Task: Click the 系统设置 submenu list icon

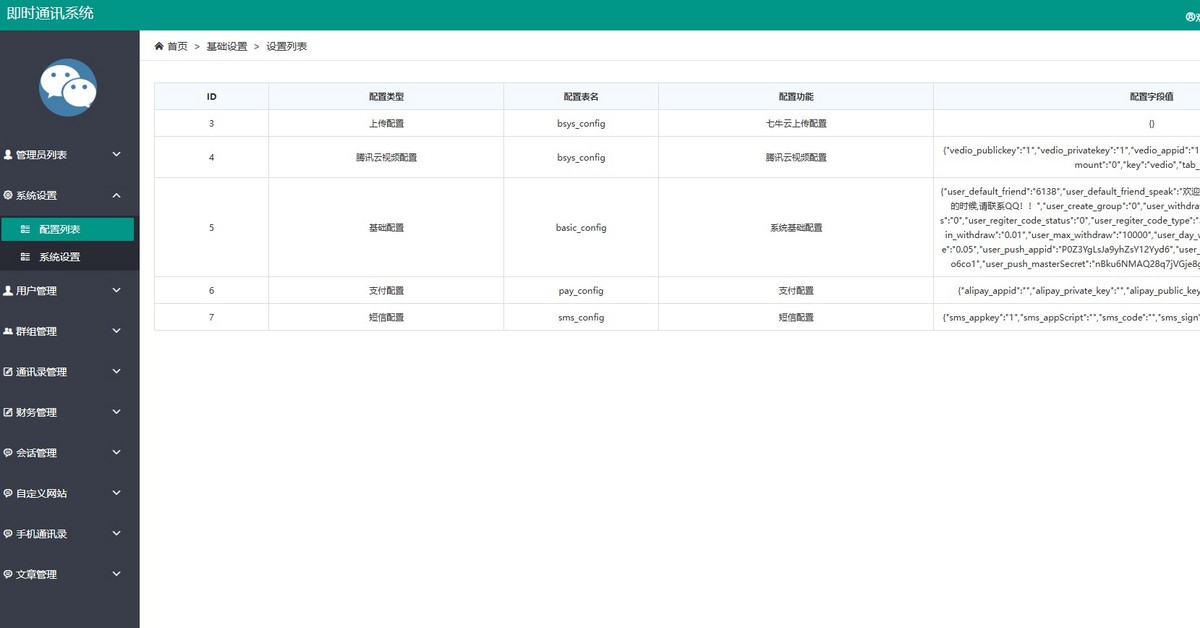Action: point(26,257)
